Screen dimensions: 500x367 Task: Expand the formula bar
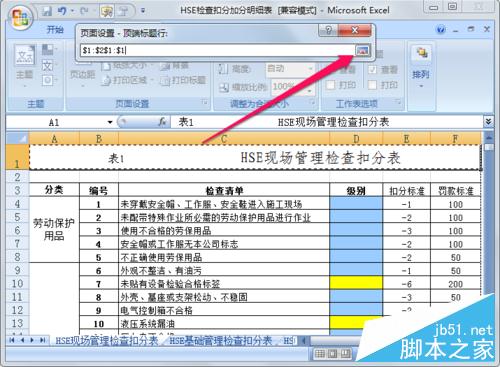tap(488, 122)
